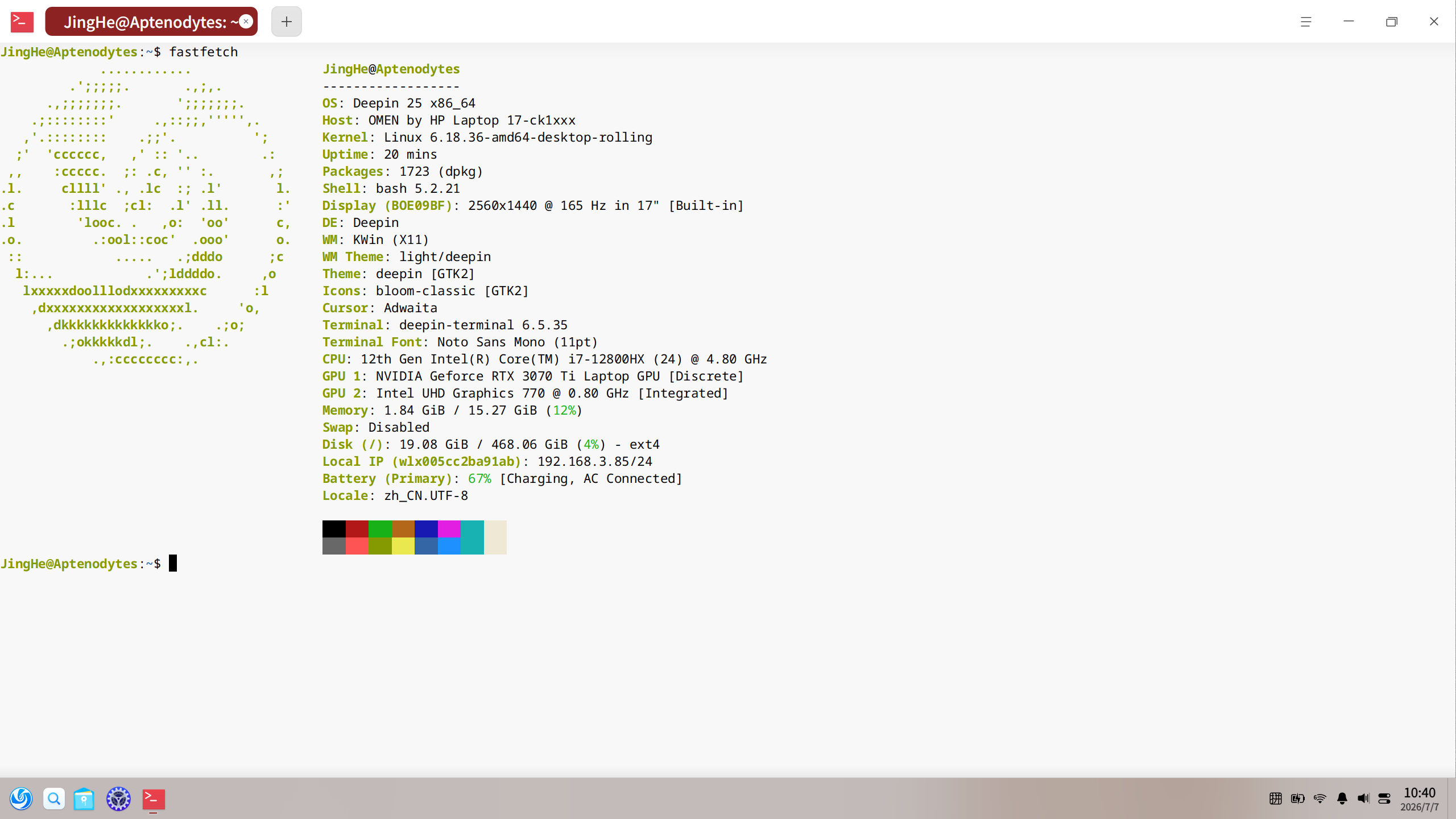Click the 'OS: Deepin 25 x86_64' line

(399, 103)
